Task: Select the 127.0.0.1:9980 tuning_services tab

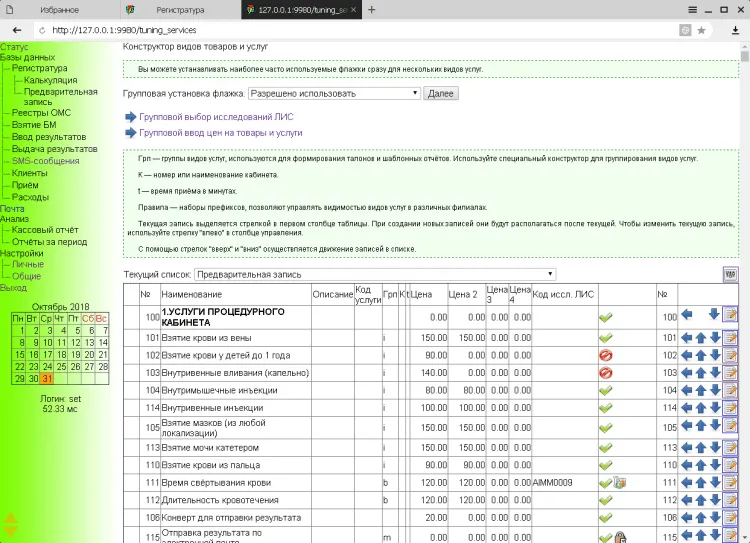Action: point(301,10)
